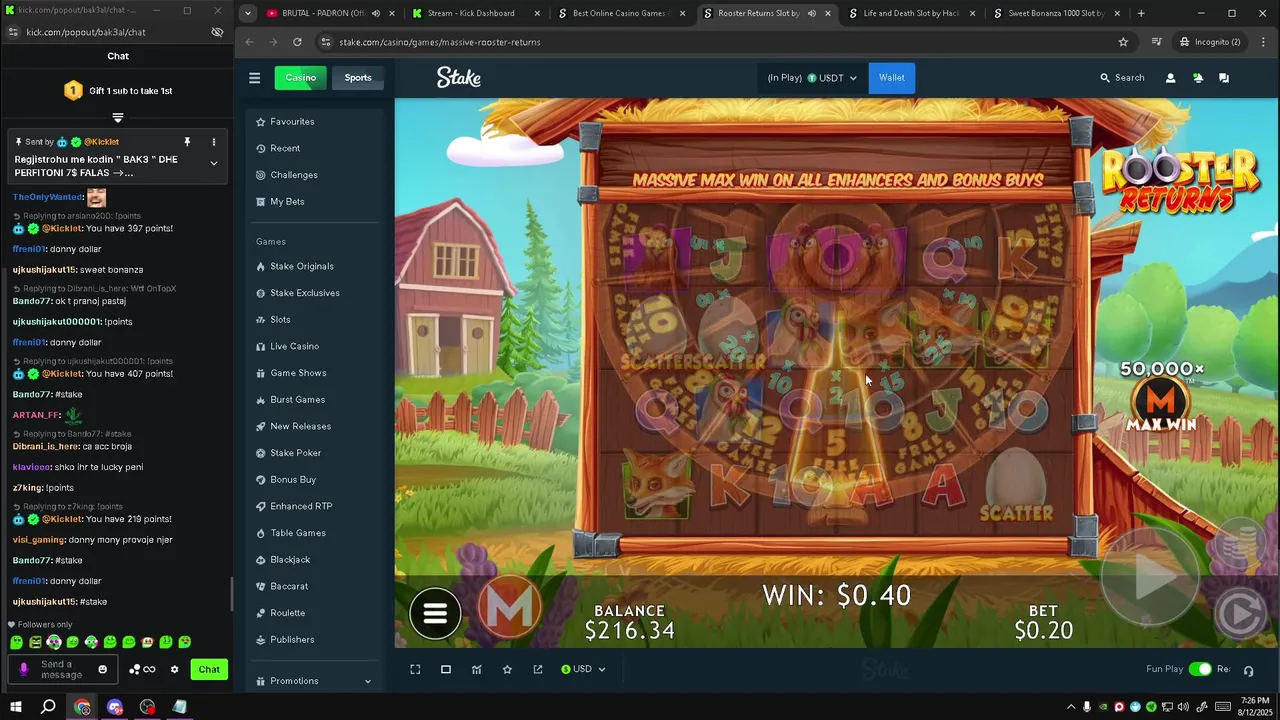Expand the pinned Kicklet message chevron
Viewport: 1280px width, 720px height.
213,164
